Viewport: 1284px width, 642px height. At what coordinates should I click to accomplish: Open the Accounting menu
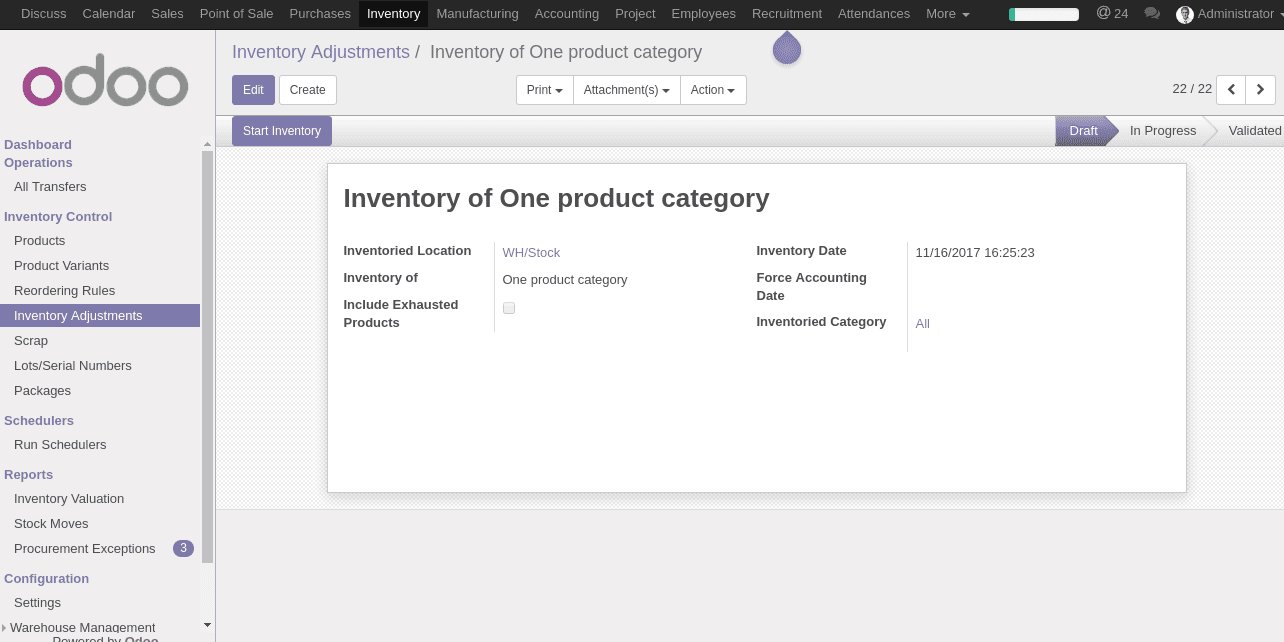[567, 14]
